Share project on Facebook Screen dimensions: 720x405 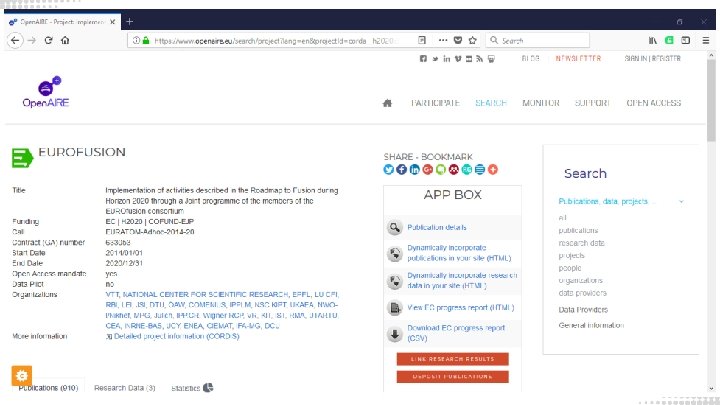click(402, 169)
